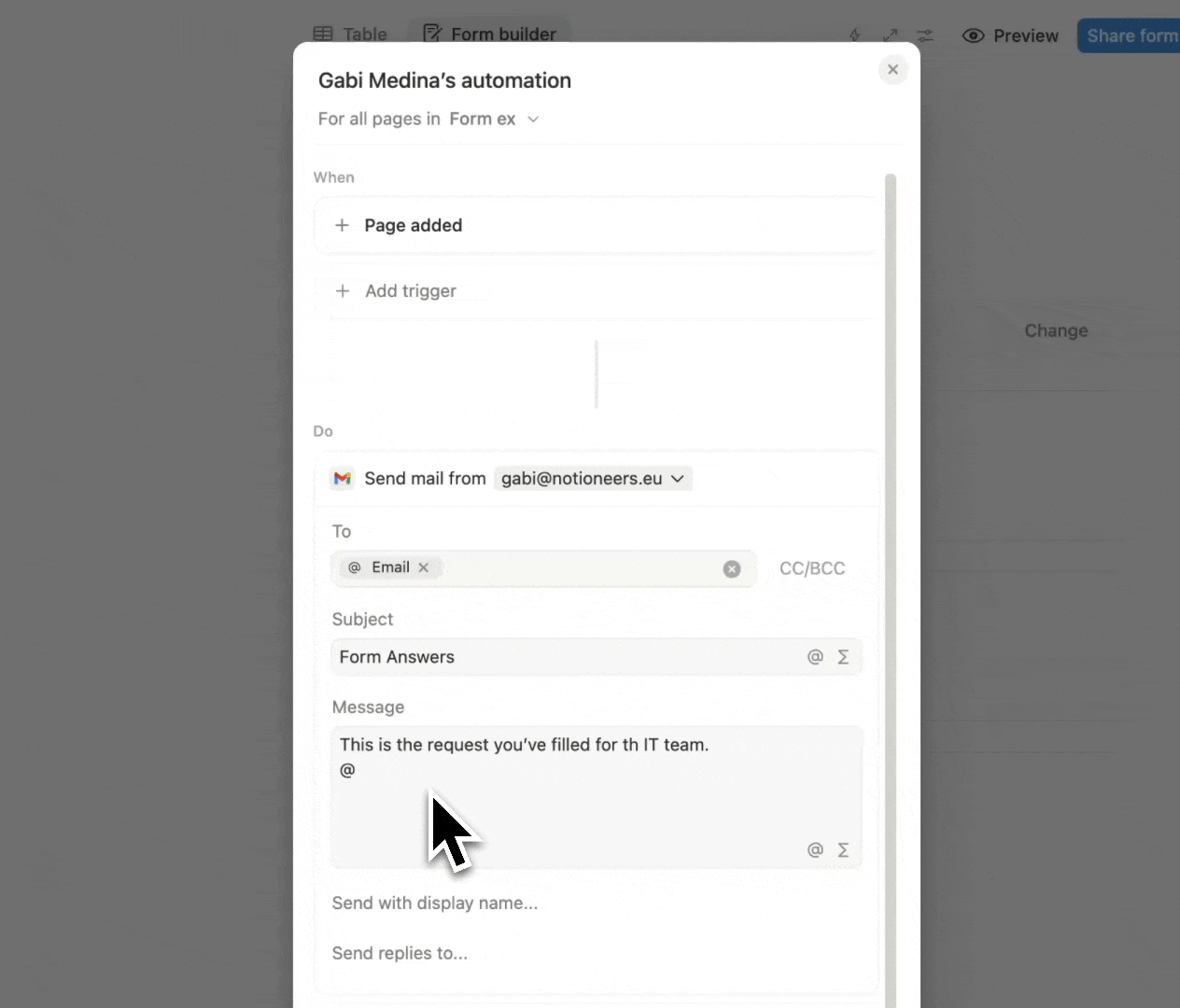Open form settings sliders icon
Screen dimensions: 1180x1008
pyautogui.click(x=924, y=35)
